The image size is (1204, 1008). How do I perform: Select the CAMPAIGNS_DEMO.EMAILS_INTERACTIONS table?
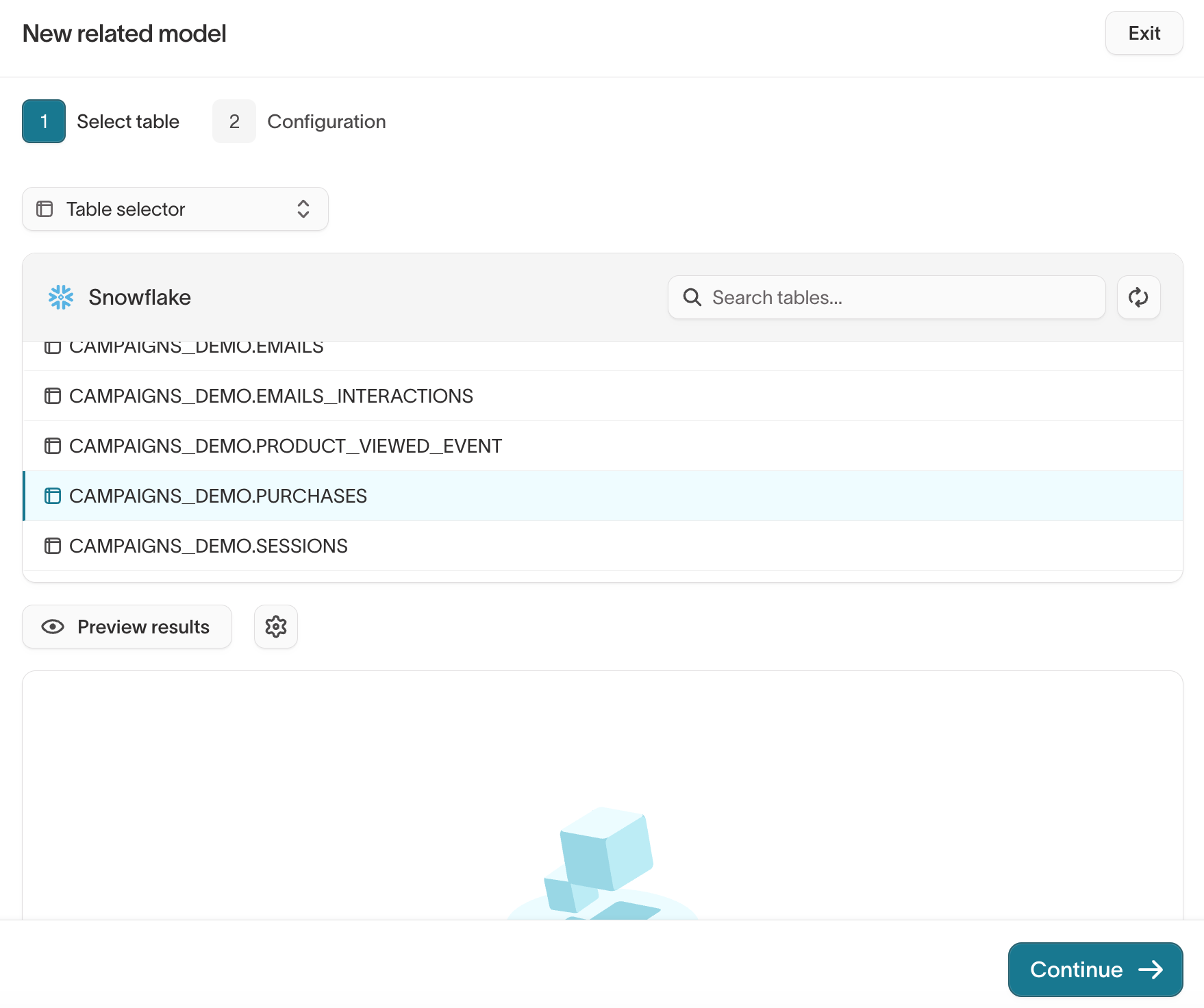[271, 396]
